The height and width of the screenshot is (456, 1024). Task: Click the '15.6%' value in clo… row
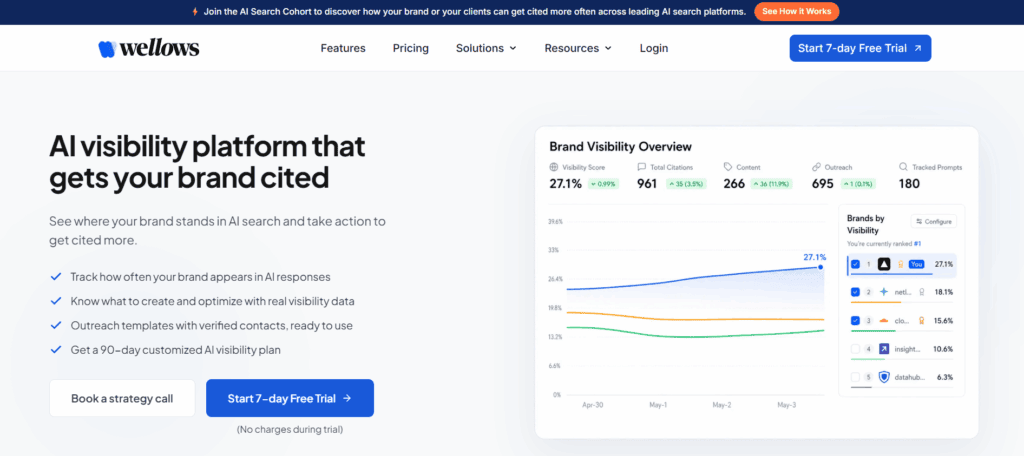point(944,321)
